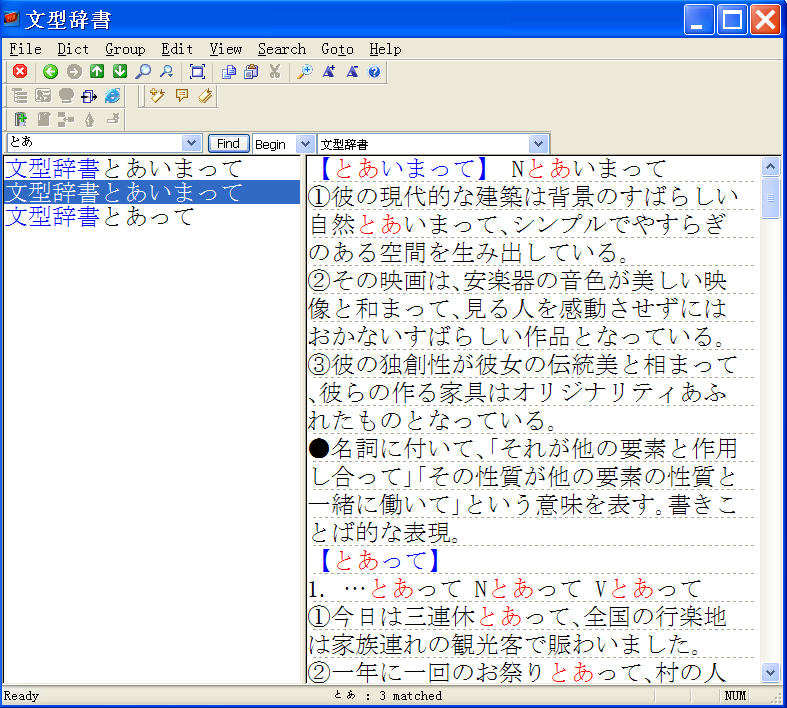Click the red X stop icon
This screenshot has height=708, width=787.
coord(20,72)
